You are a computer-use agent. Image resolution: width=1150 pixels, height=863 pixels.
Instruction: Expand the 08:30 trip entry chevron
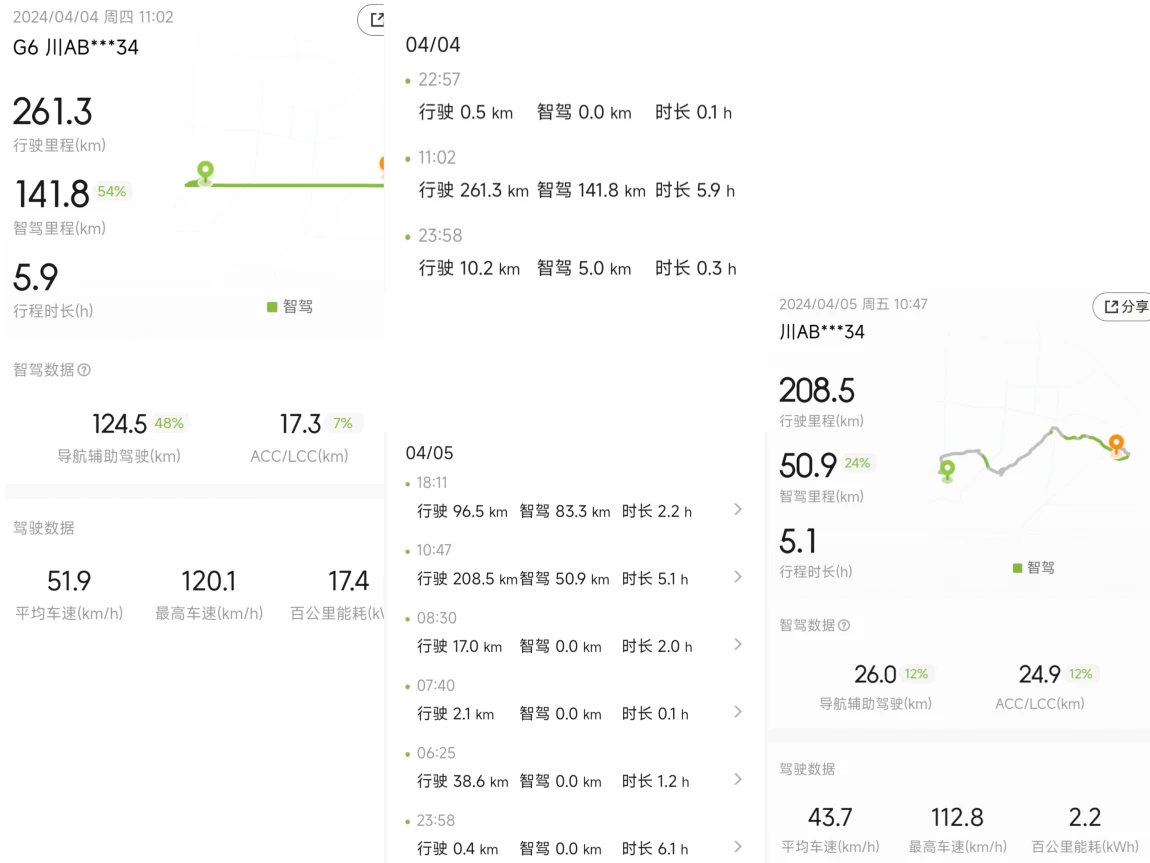pyautogui.click(x=738, y=645)
